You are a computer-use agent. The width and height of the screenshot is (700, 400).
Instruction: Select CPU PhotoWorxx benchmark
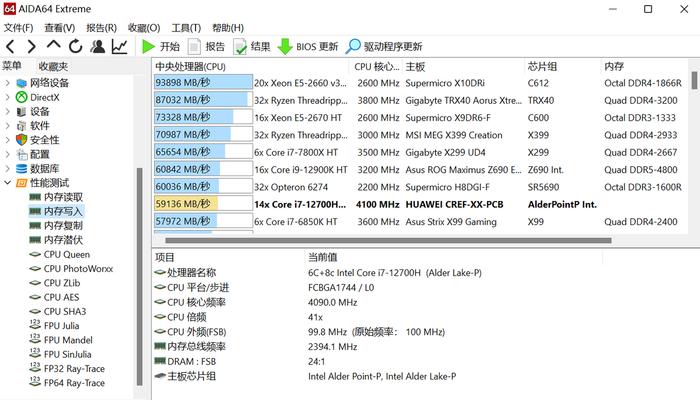78,269
